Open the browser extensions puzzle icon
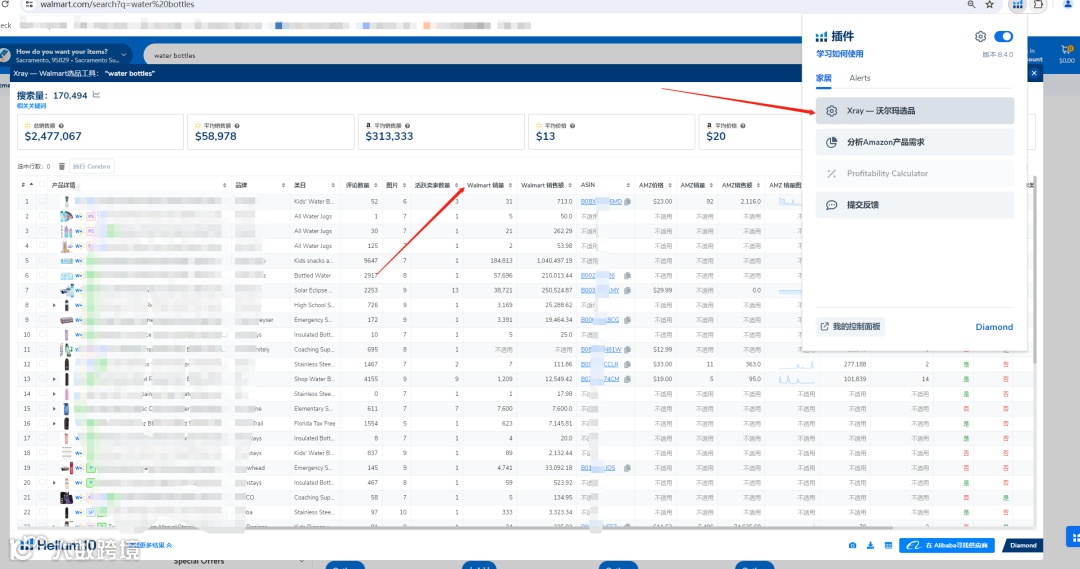 1038,5
